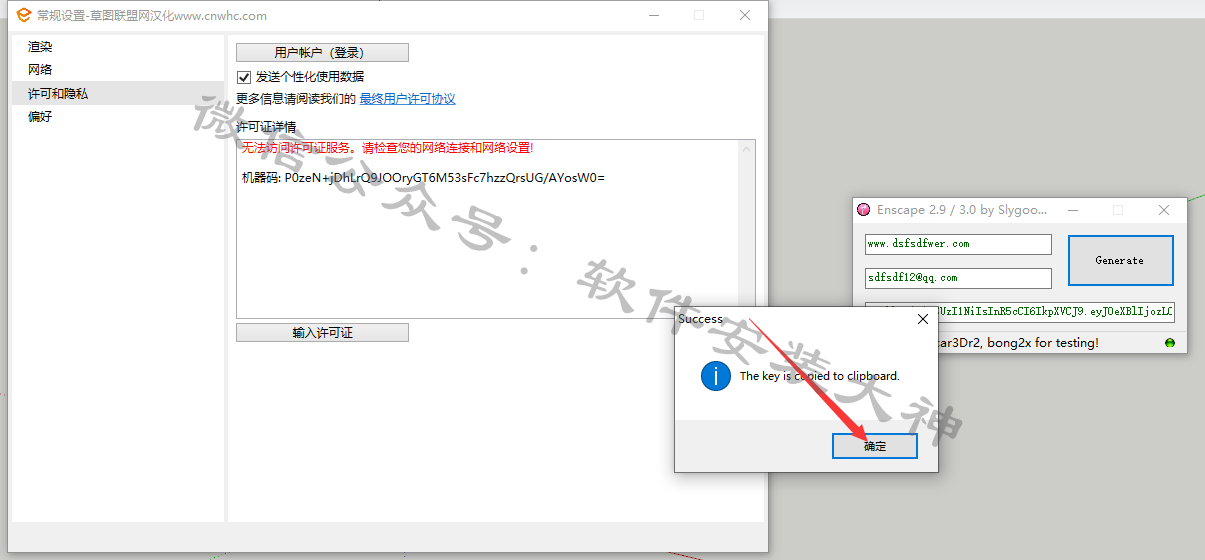Click the green status indicator in keygen
The image size is (1205, 560).
click(x=1170, y=343)
